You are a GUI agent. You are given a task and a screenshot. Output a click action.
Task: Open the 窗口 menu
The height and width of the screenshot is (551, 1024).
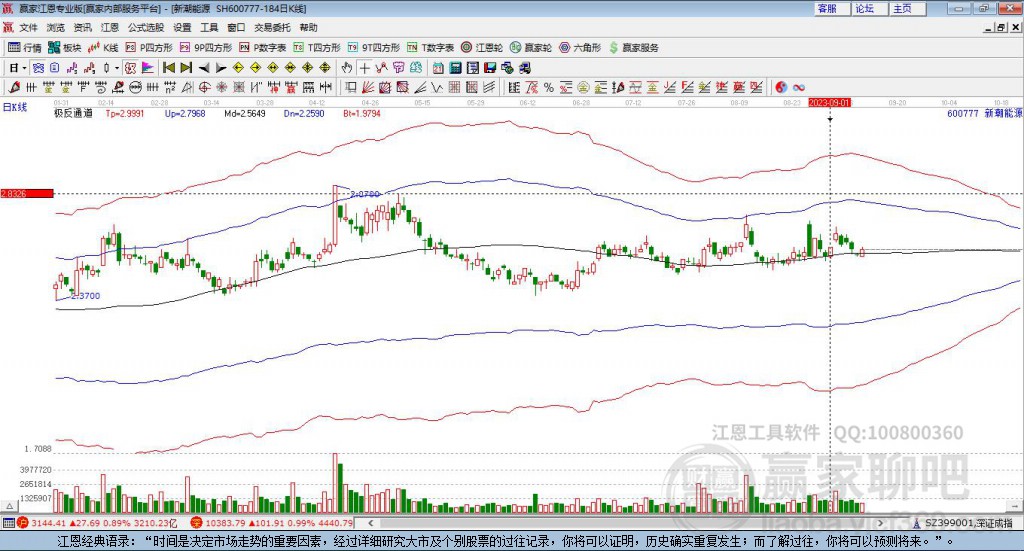pos(236,27)
